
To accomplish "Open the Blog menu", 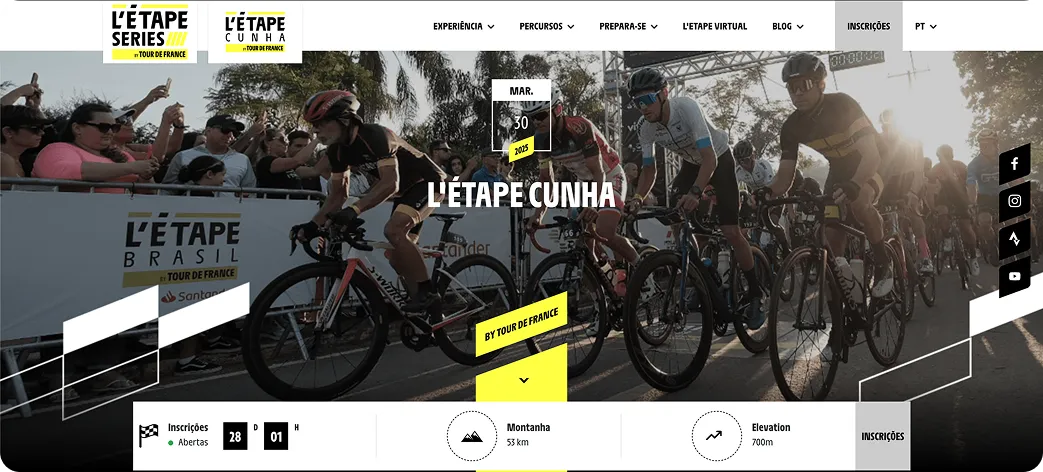I will click(788, 27).
